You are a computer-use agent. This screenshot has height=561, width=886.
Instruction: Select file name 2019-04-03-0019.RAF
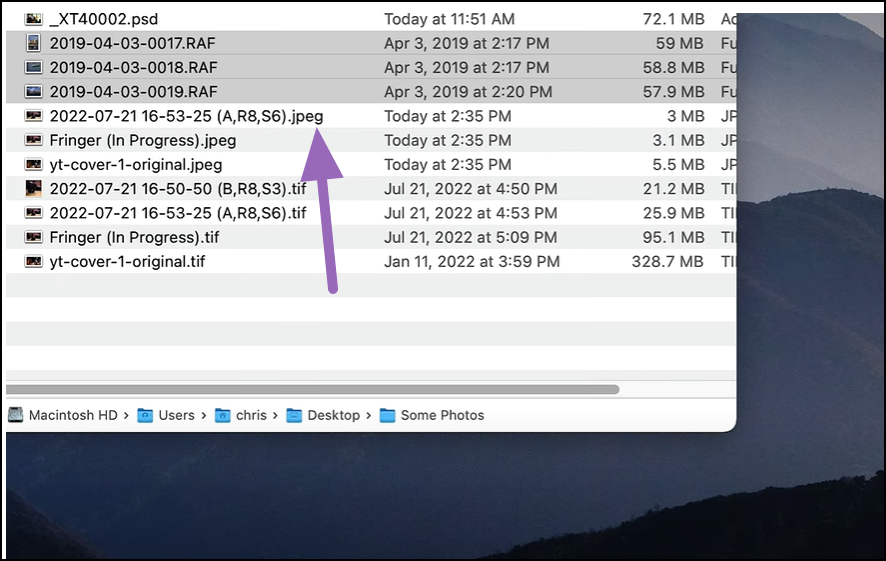pyautogui.click(x=133, y=92)
